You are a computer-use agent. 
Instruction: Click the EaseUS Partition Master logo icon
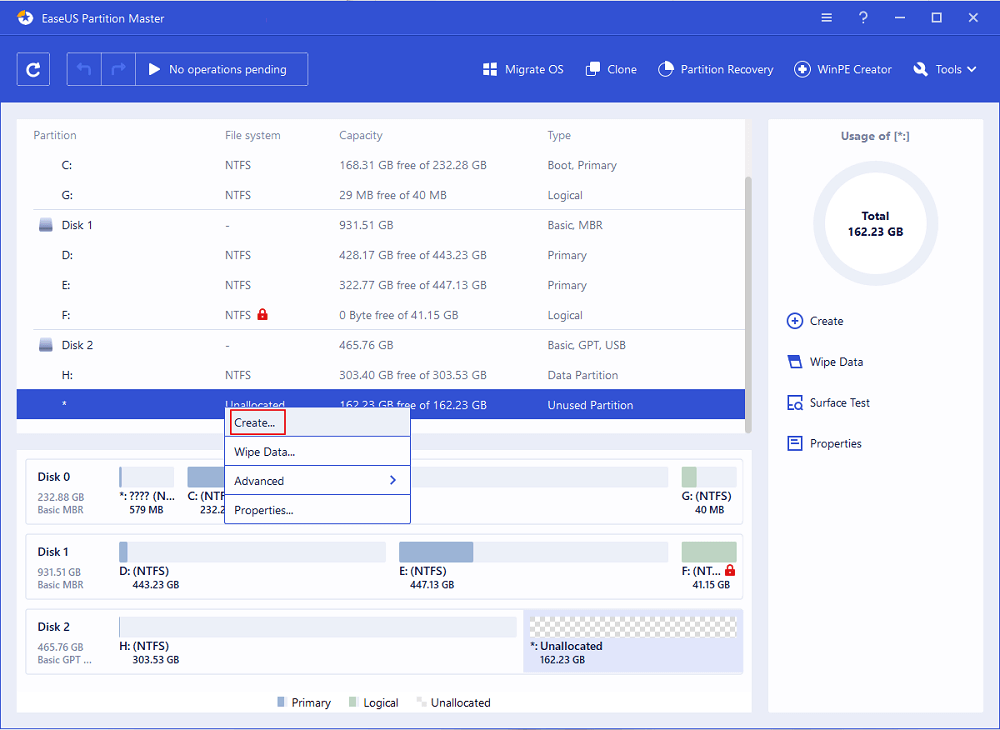coord(26,18)
